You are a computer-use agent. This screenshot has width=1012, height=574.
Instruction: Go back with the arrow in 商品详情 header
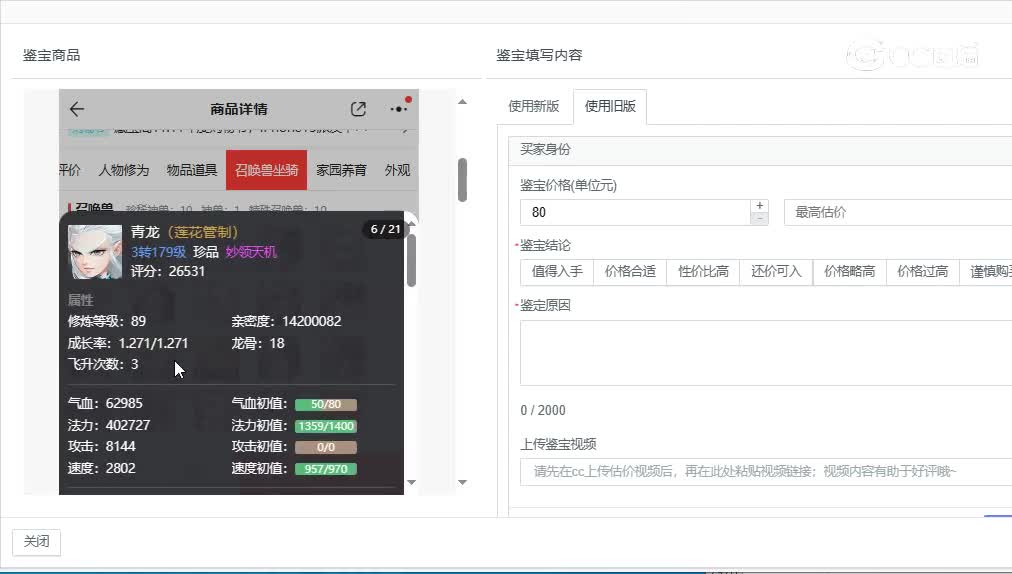point(77,109)
